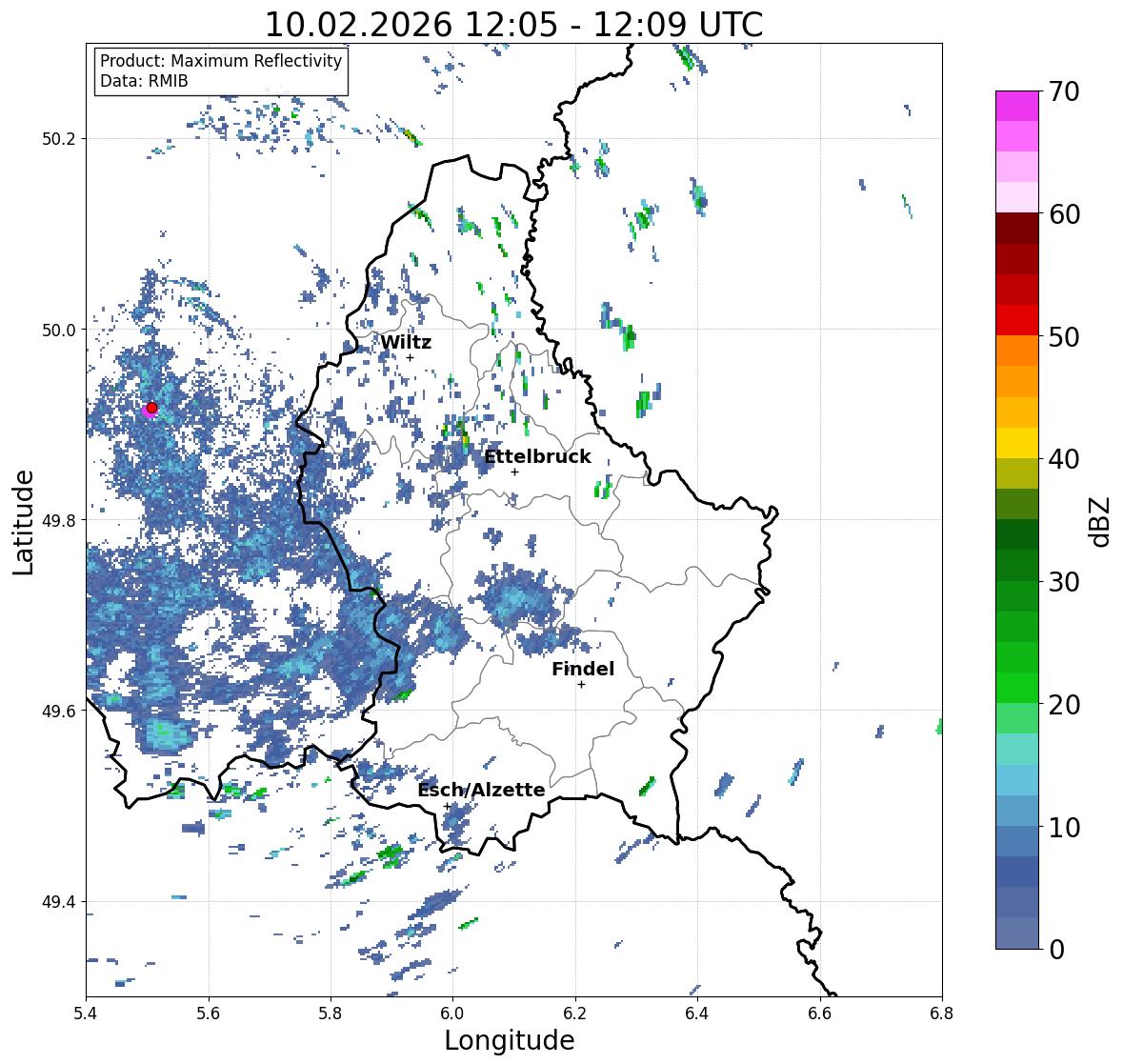1123x1064 pixels.
Task: Click the plus marker below Esch/Alzette
Action: [x=447, y=806]
